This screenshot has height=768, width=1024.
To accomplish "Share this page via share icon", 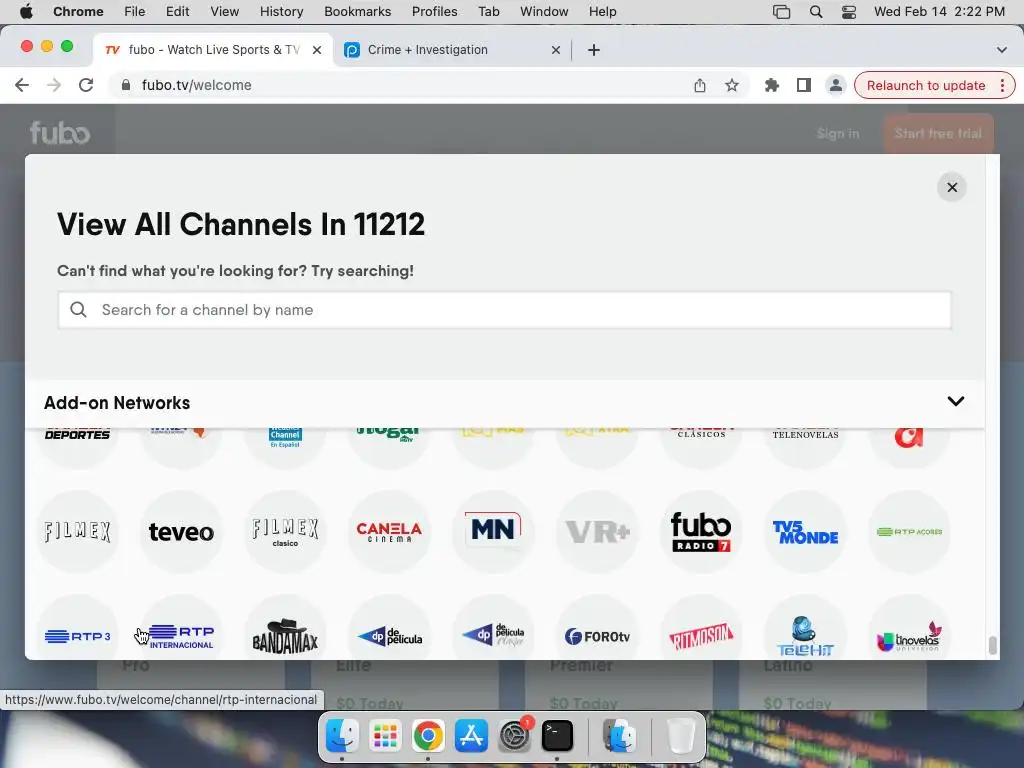I will click(x=699, y=86).
